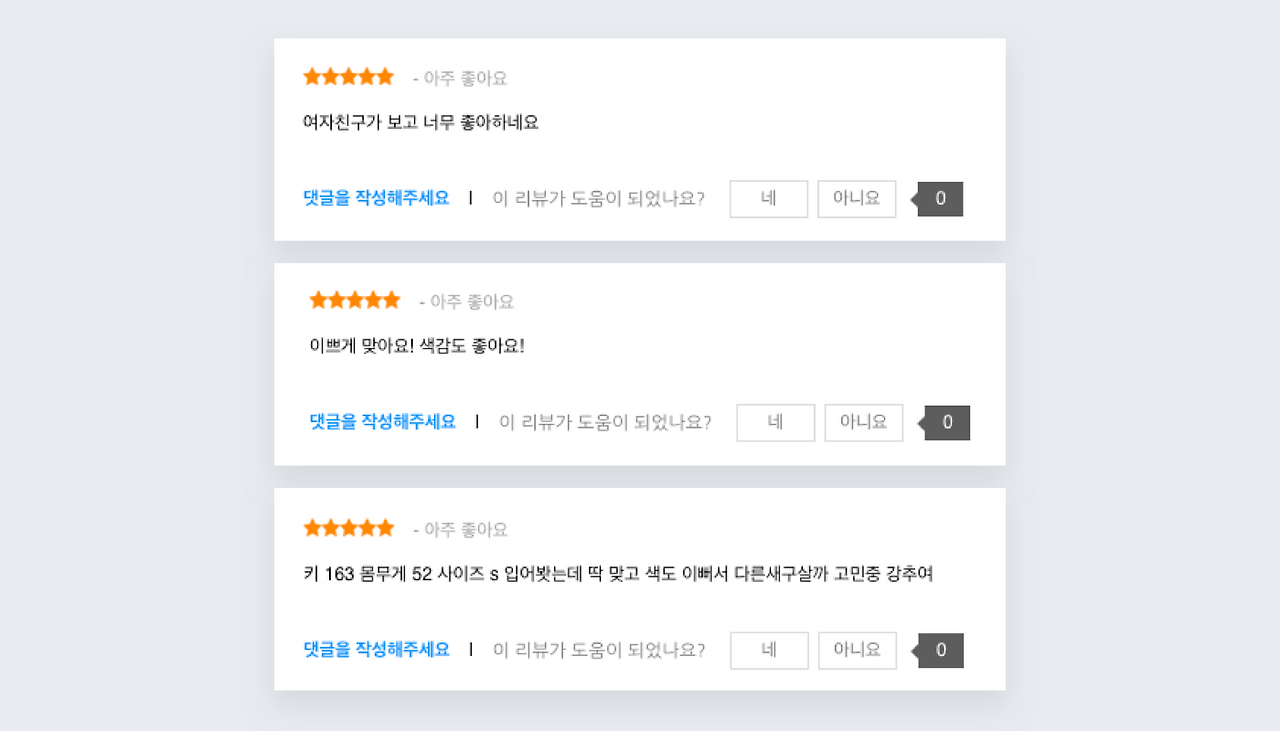
Task: Click the "0" helpful count badge on the top review
Action: click(x=939, y=198)
